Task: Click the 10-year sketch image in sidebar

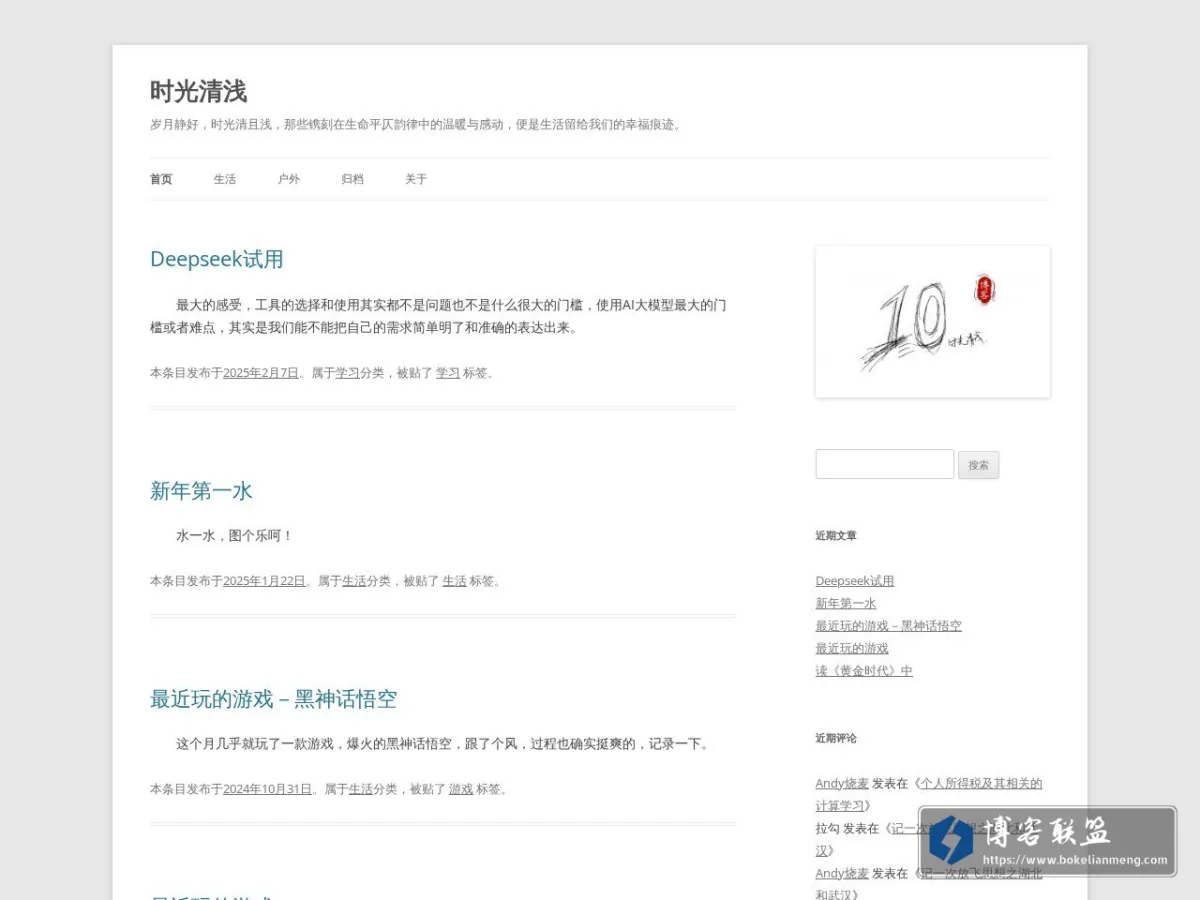Action: click(x=933, y=322)
